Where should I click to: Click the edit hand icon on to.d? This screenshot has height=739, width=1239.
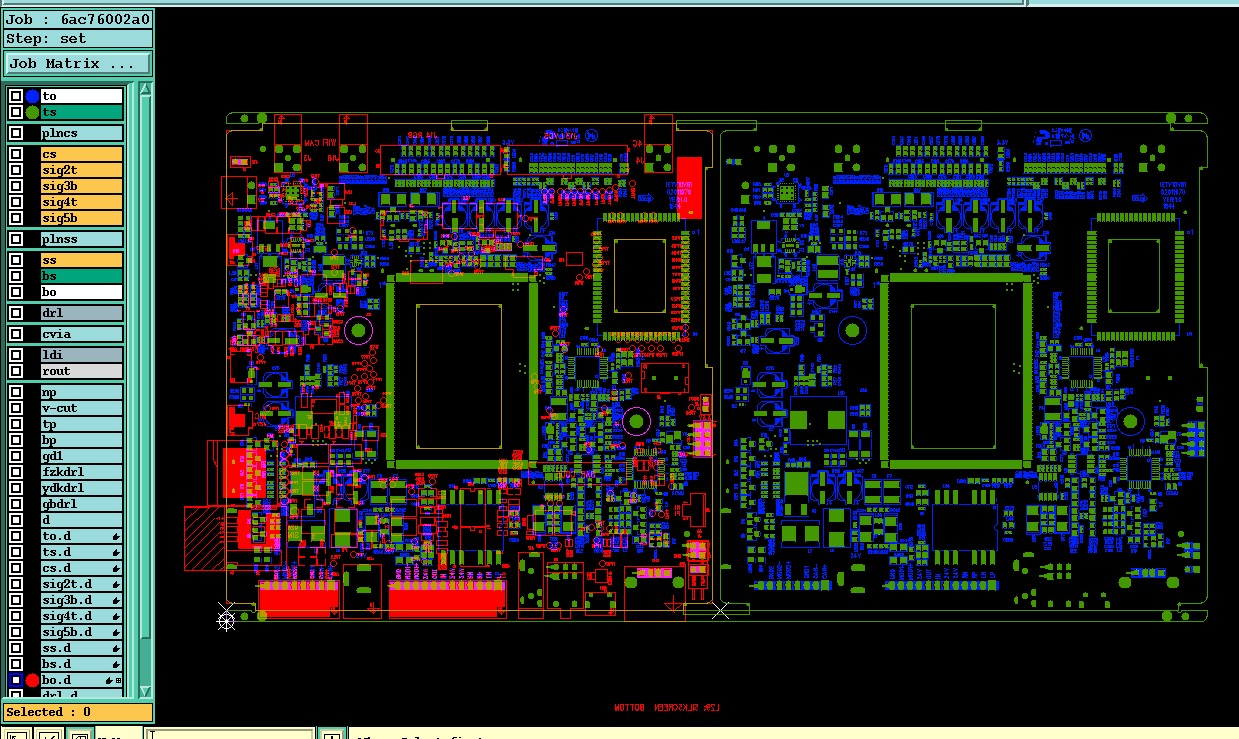(116, 536)
